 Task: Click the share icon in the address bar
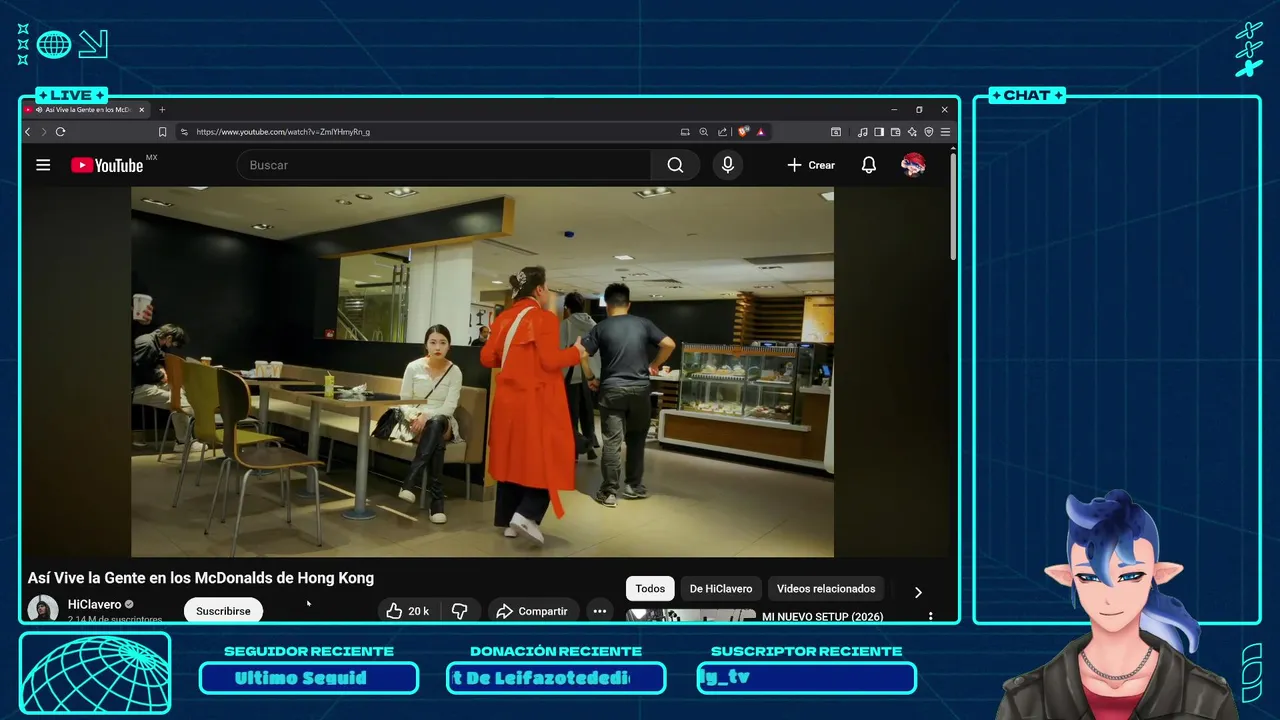pos(722,132)
